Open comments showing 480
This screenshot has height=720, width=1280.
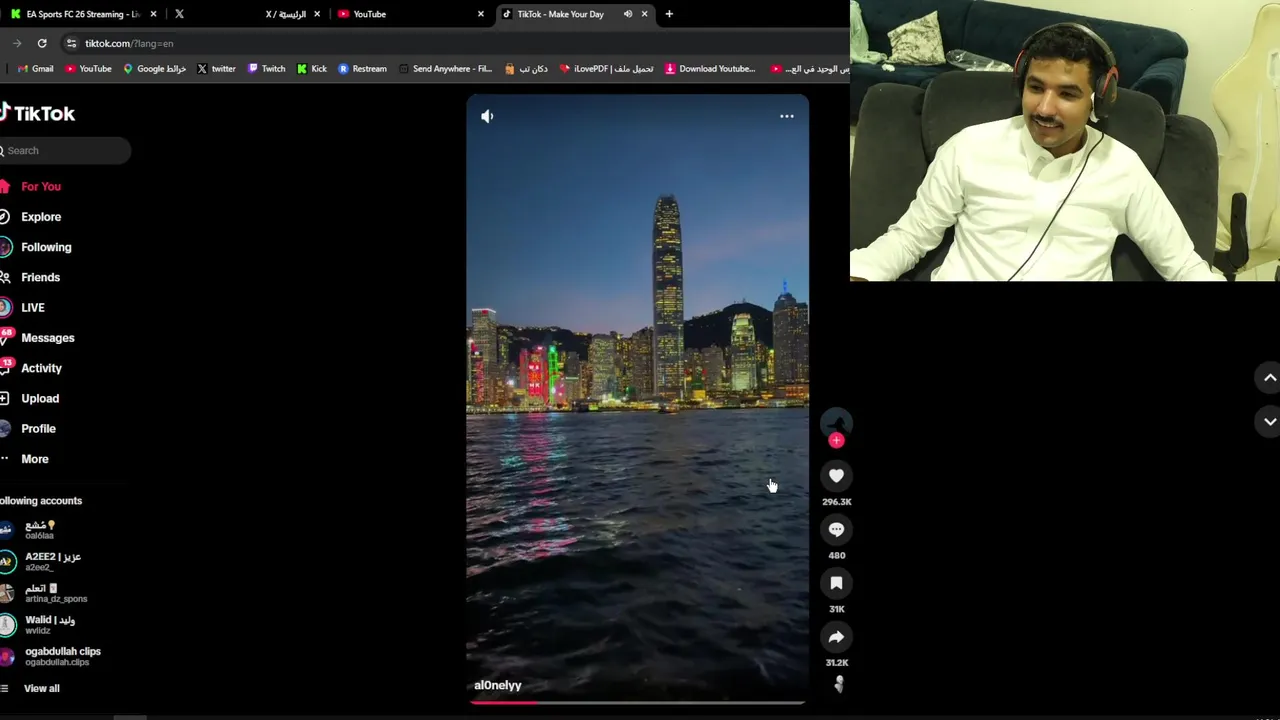pos(836,530)
